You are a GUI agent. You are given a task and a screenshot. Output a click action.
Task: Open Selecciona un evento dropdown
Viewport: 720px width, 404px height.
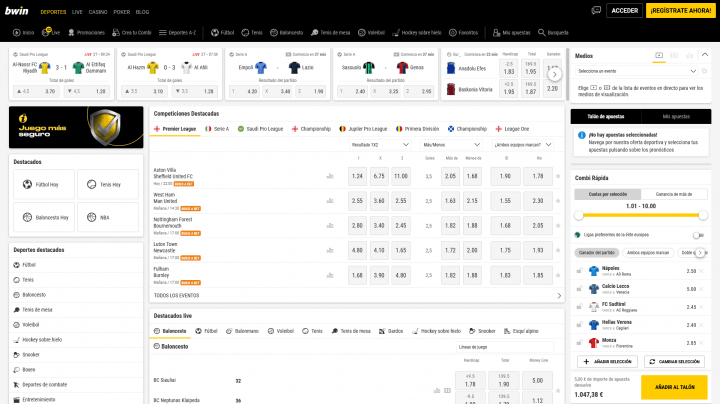click(x=636, y=71)
